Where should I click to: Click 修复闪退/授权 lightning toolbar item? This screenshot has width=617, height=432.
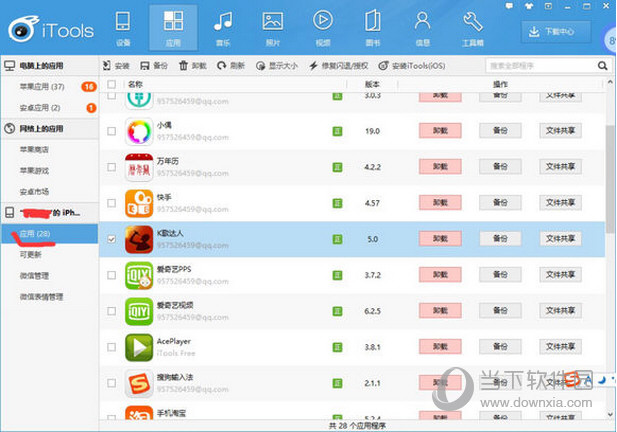click(338, 66)
